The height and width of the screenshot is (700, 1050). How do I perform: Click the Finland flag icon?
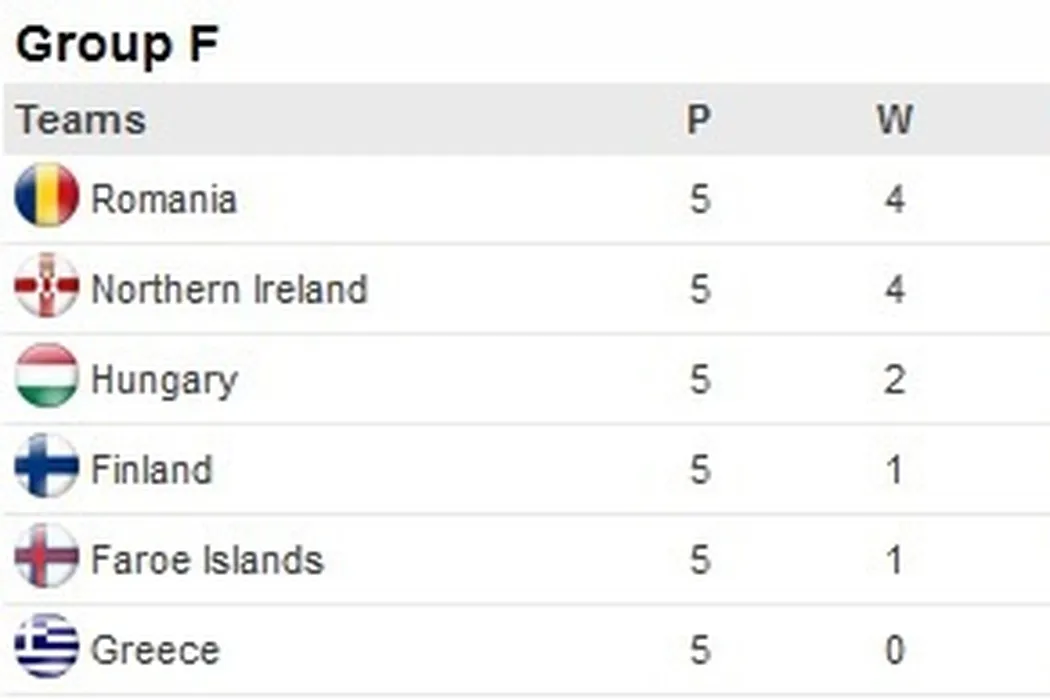(46, 466)
